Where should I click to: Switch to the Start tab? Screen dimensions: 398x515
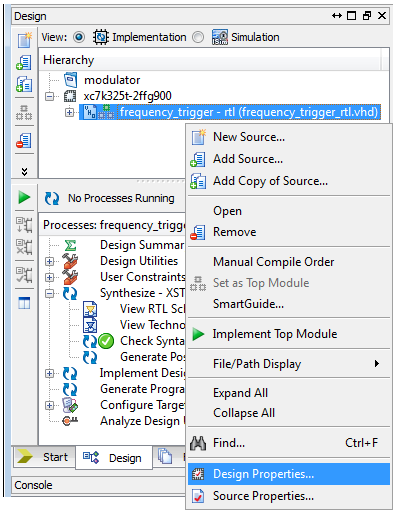click(x=44, y=457)
